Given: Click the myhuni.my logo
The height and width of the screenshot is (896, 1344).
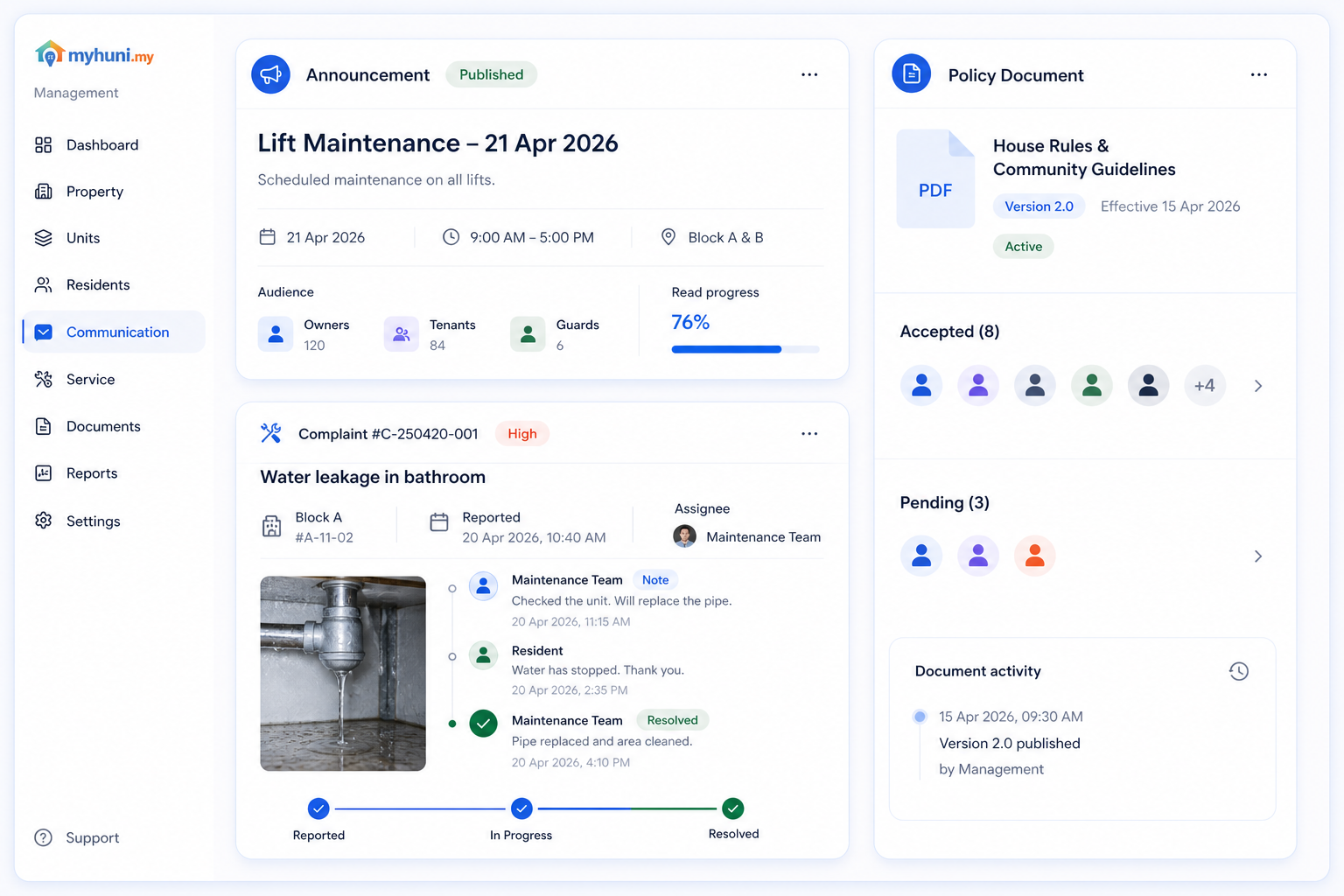Looking at the screenshot, I should [x=94, y=55].
